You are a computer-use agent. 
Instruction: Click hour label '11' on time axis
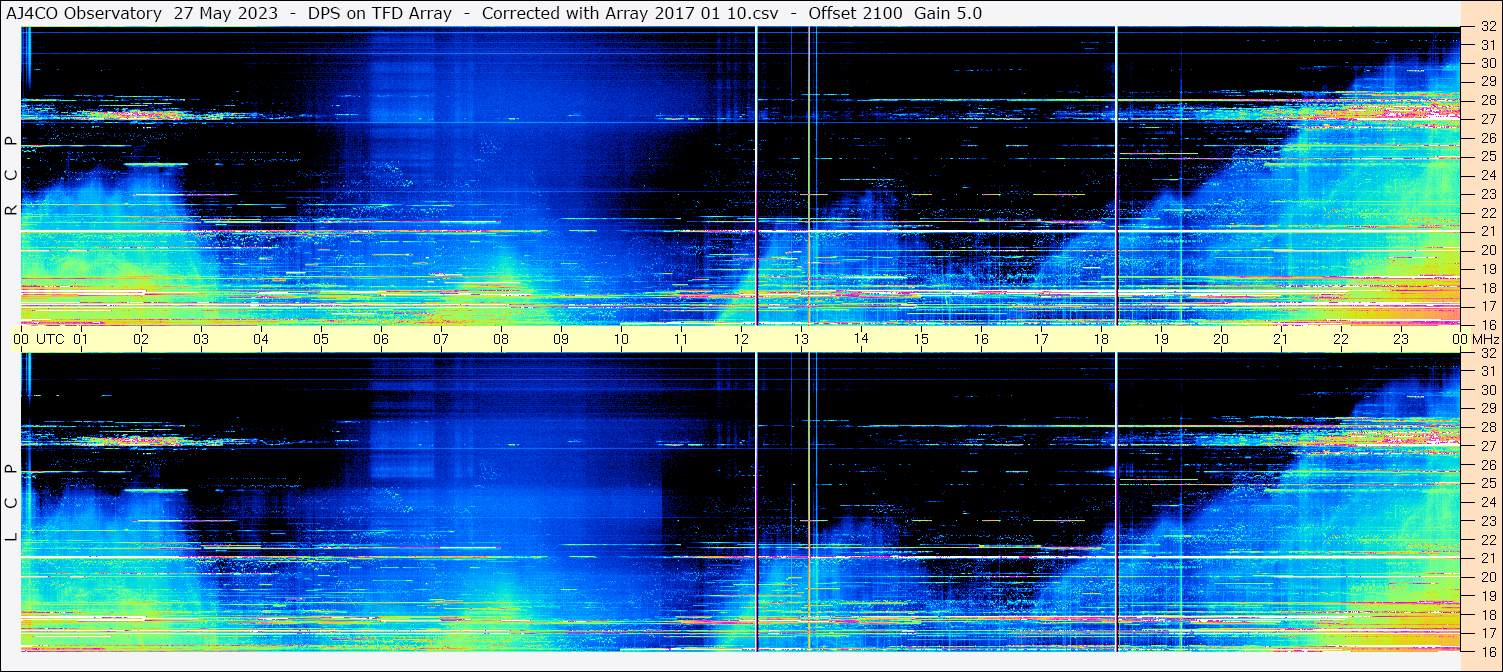(x=681, y=339)
